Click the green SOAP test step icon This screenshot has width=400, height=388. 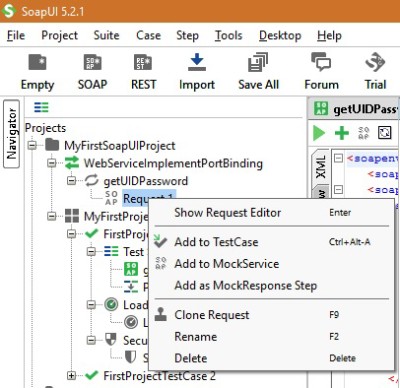[131, 269]
